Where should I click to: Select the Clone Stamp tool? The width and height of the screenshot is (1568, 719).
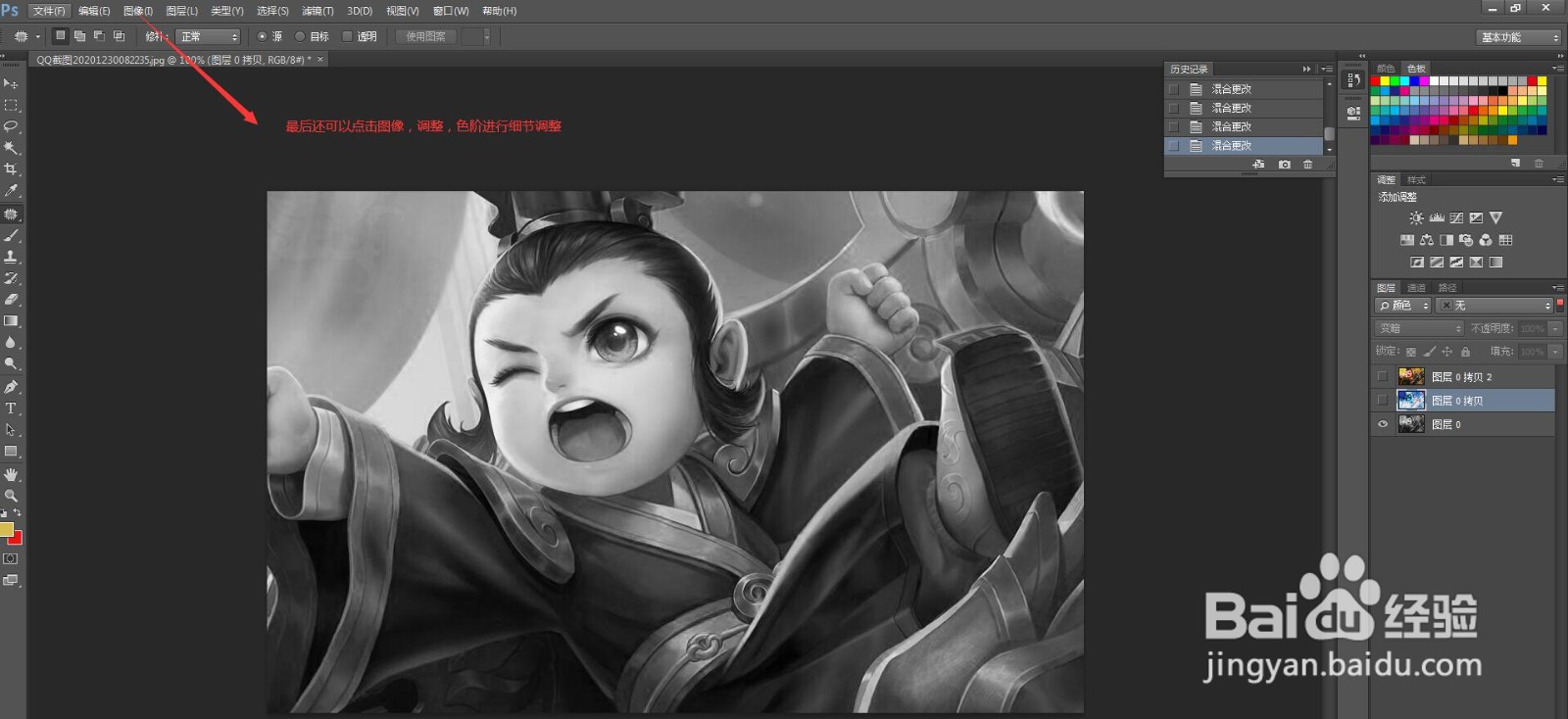click(11, 257)
